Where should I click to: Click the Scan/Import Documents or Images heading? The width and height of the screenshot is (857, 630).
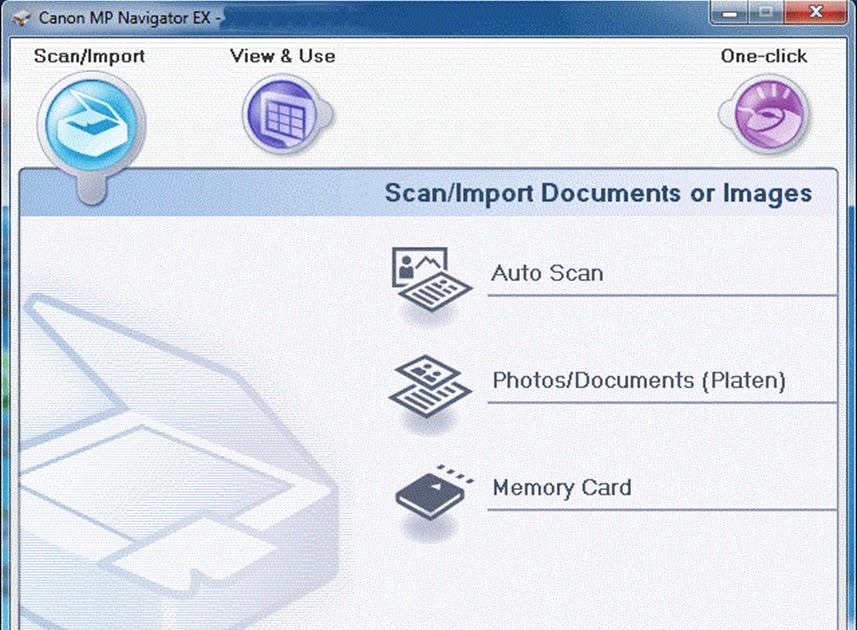pos(598,193)
